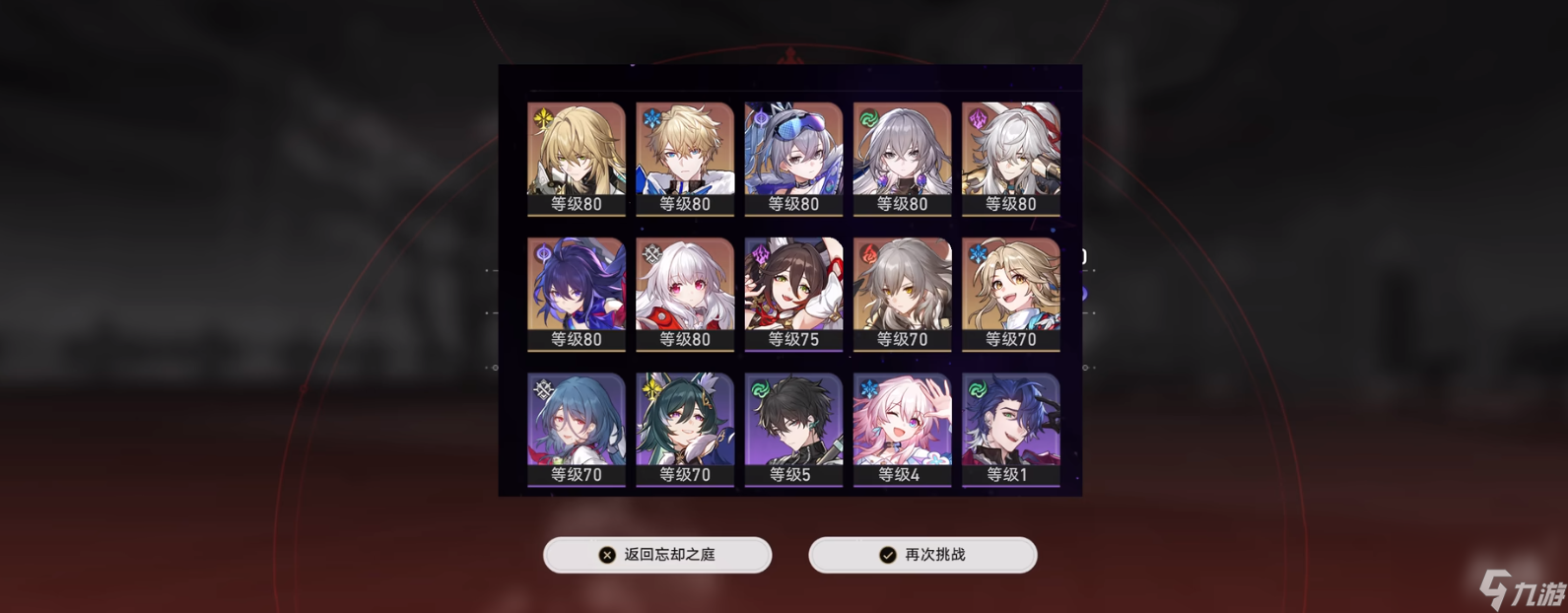Image resolution: width=1568 pixels, height=613 pixels.
Task: Click the Physical element icon on Clara's card
Action: pos(652,255)
